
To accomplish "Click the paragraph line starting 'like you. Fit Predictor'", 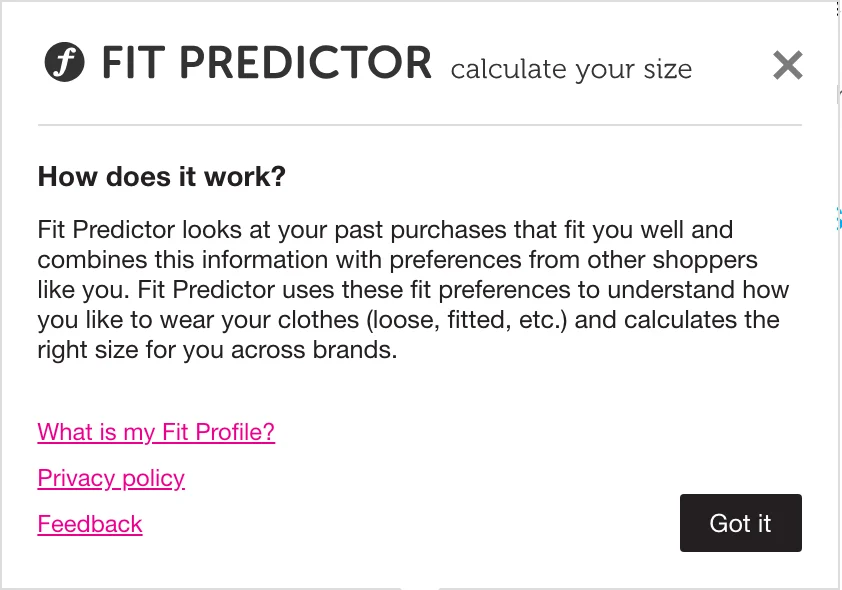I will point(413,290).
